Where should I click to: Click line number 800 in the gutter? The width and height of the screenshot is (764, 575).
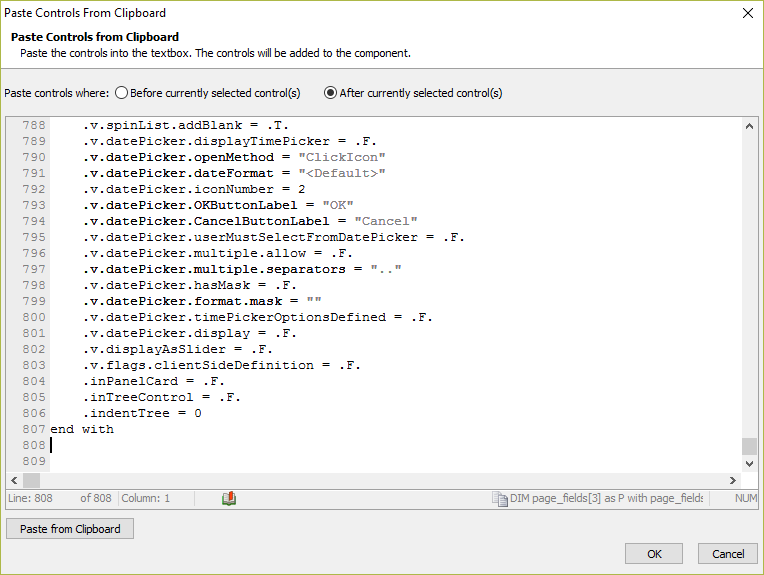tap(34, 317)
